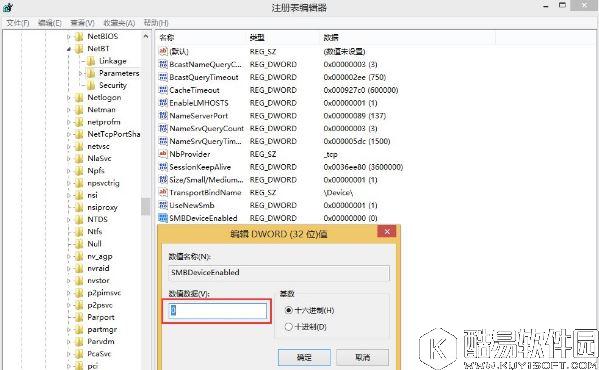
Task: Click DWORD icon next to EnableLMHOSTS
Action: tap(163, 103)
